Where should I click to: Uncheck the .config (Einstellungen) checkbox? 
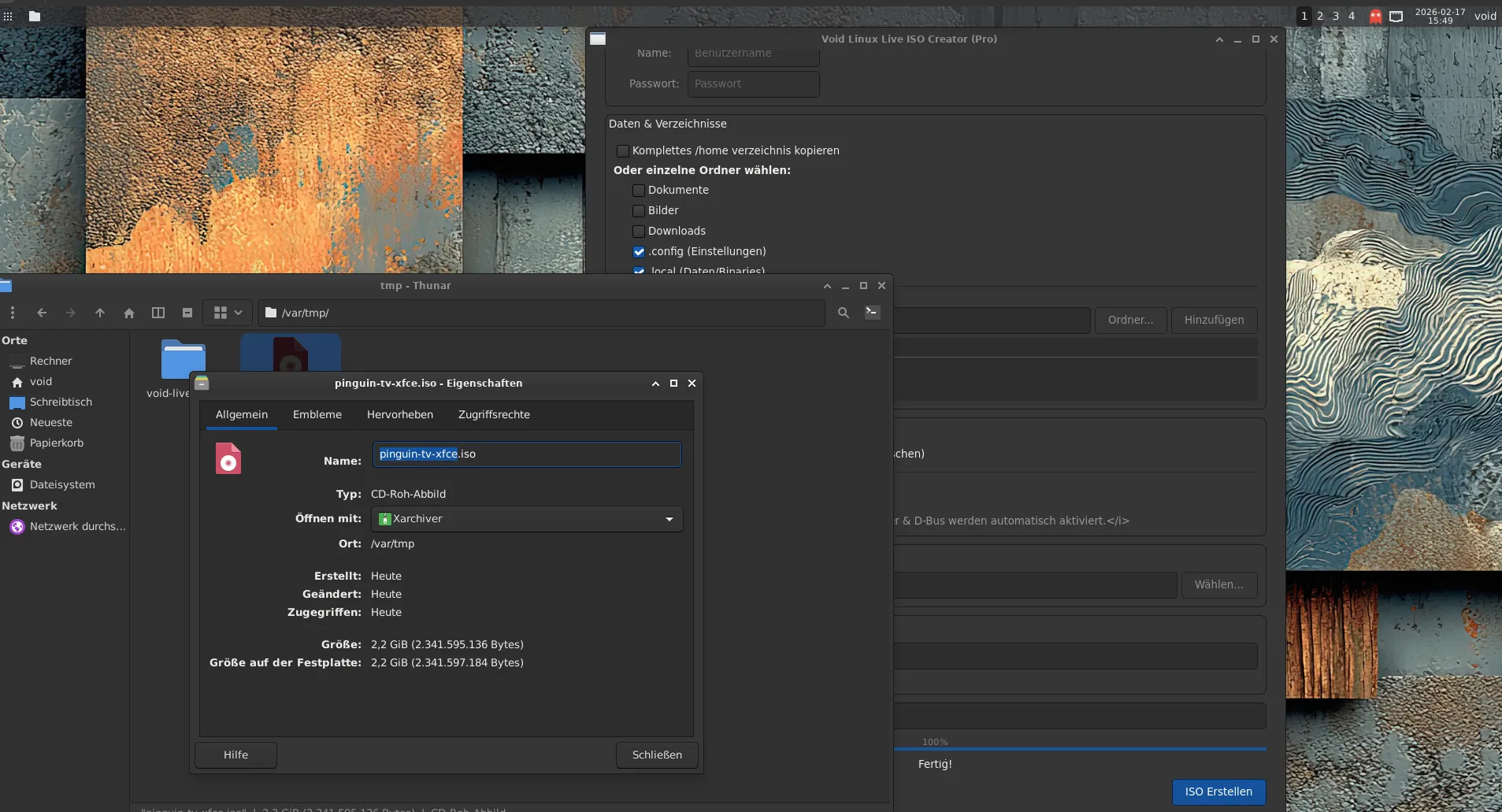click(639, 252)
